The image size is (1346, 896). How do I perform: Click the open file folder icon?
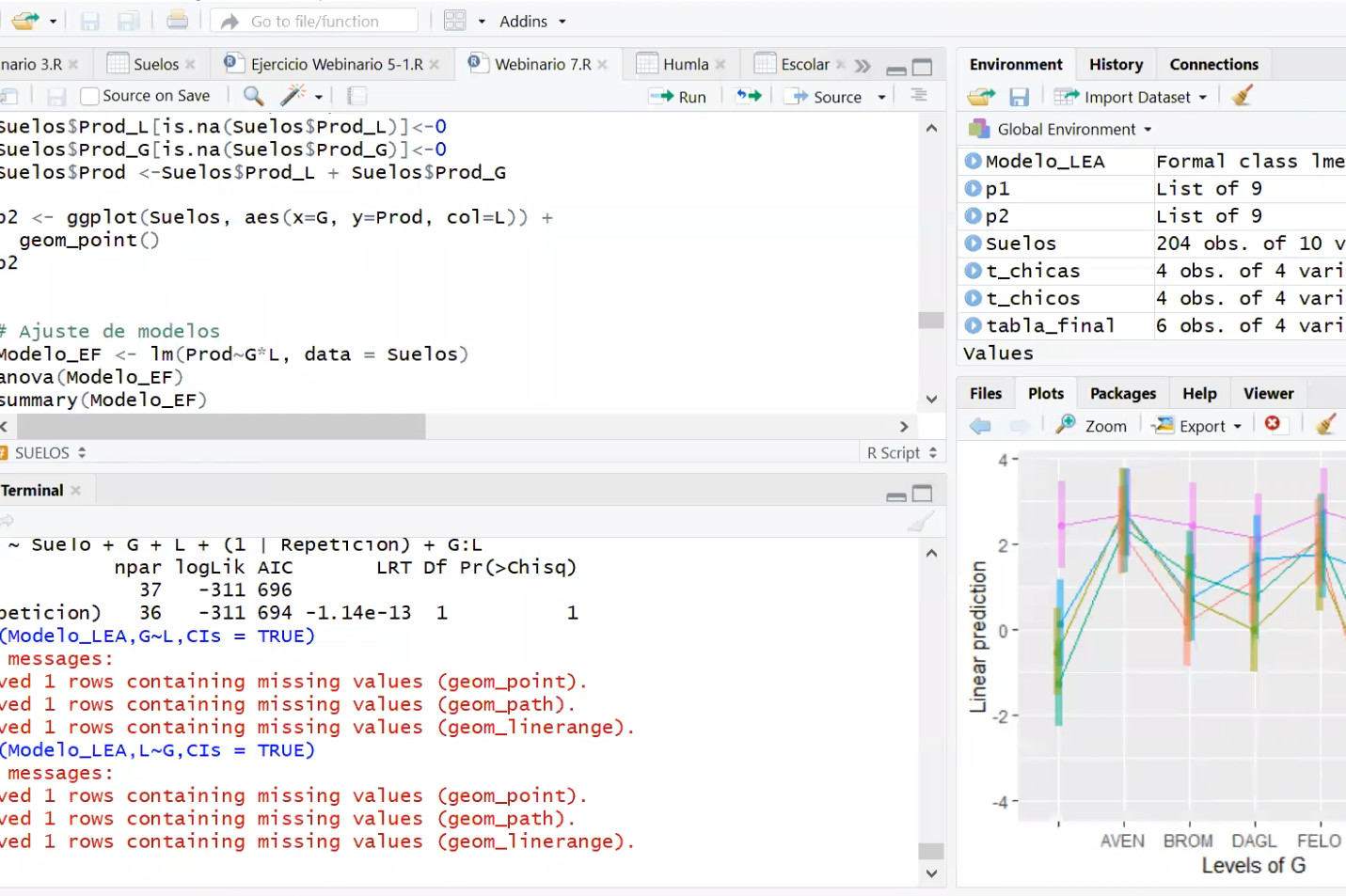tap(25, 20)
